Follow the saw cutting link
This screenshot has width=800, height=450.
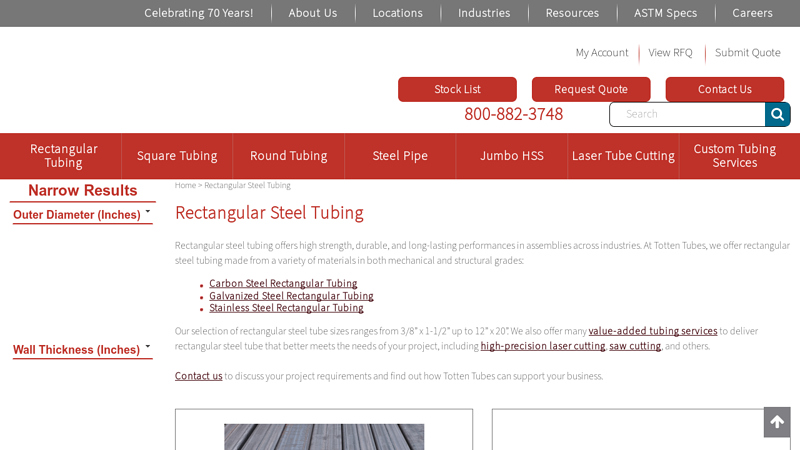coord(635,346)
